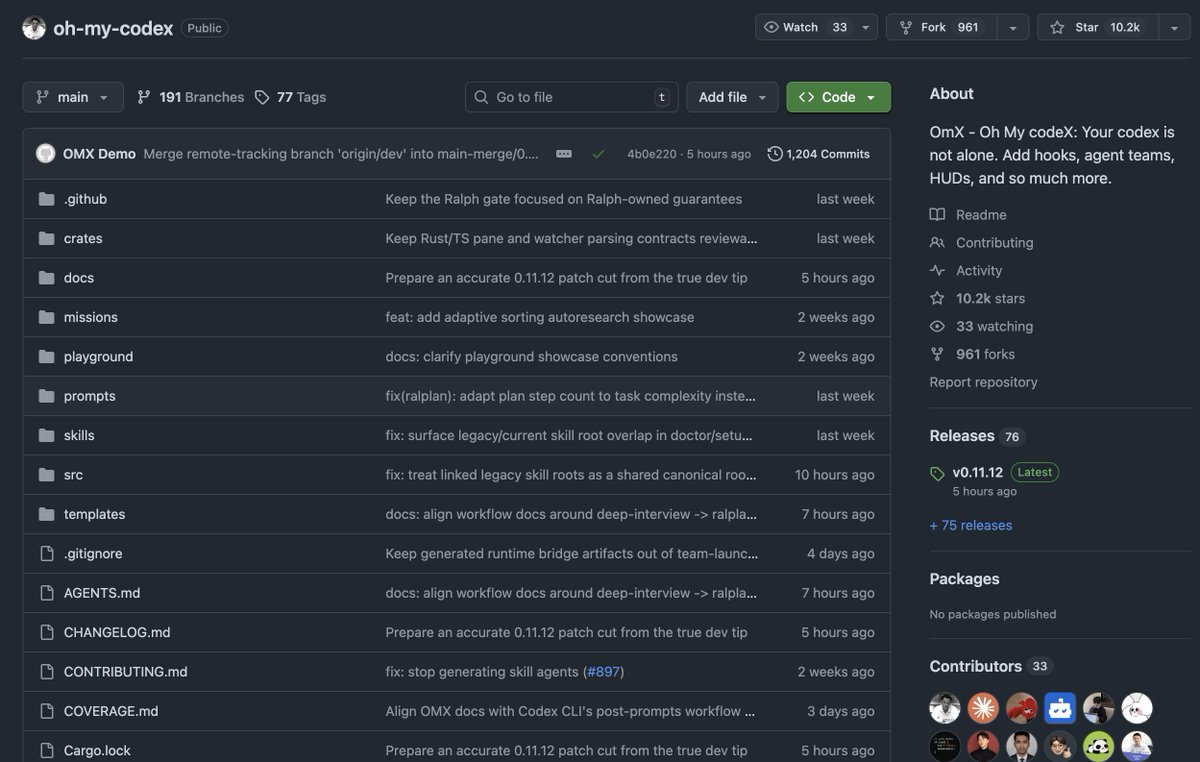
Task: Open the Contributing link in About
Action: [982, 243]
